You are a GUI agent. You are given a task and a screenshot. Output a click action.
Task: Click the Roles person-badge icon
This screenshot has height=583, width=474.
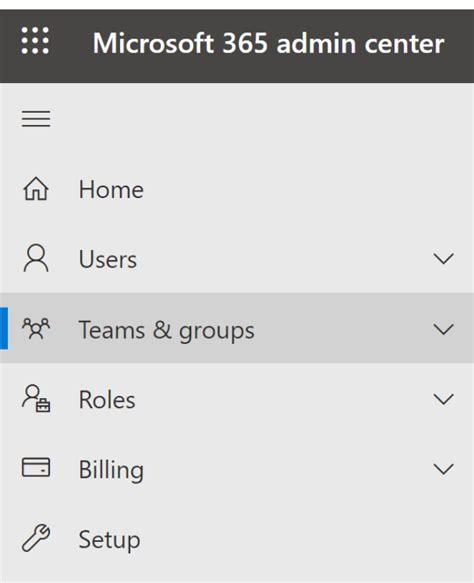(x=36, y=398)
